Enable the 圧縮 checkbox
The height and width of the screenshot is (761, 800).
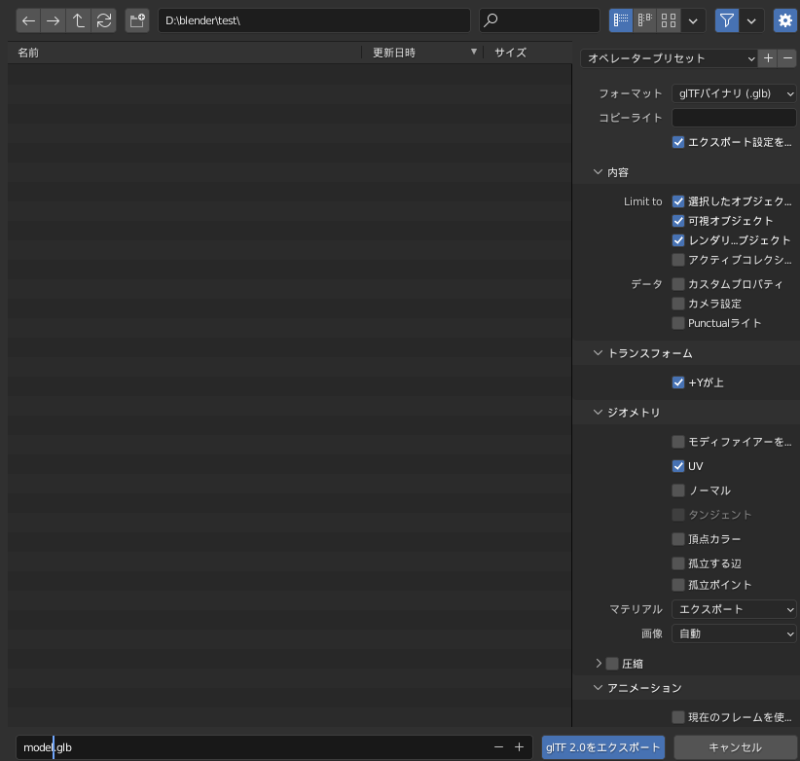tap(612, 664)
